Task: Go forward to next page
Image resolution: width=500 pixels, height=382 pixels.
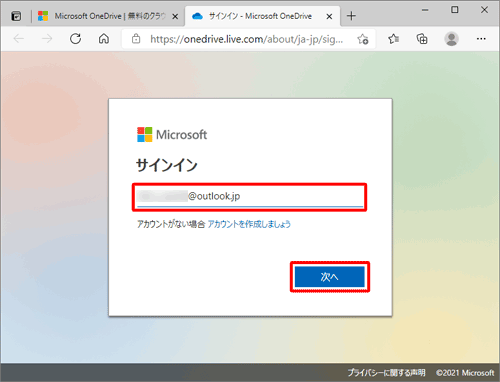Action: (x=47, y=39)
